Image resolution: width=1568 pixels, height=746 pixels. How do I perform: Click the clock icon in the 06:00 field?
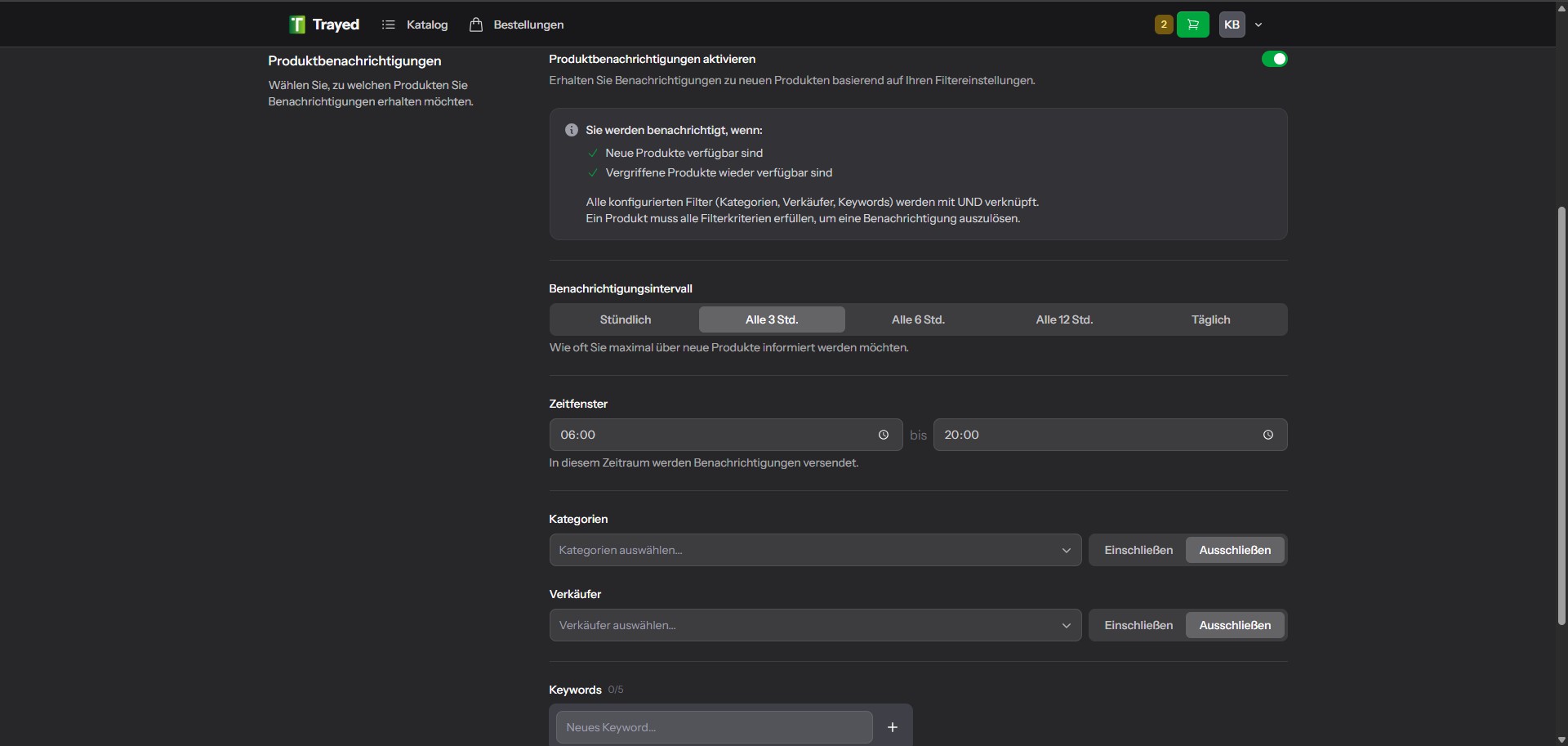coord(884,435)
